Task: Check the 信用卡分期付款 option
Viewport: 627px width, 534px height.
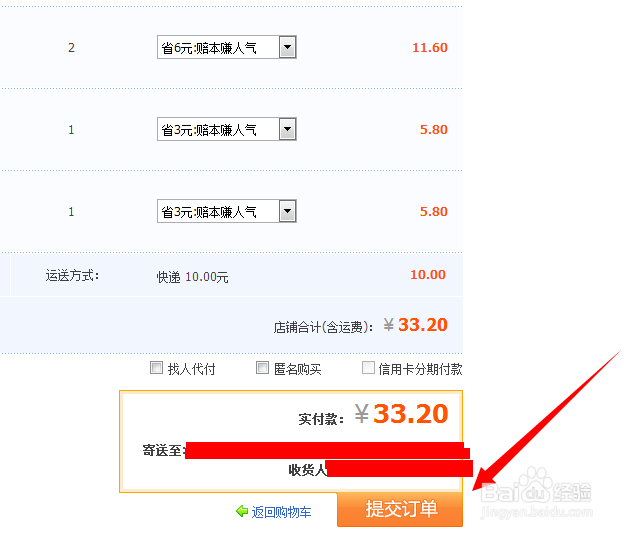Action: click(368, 368)
